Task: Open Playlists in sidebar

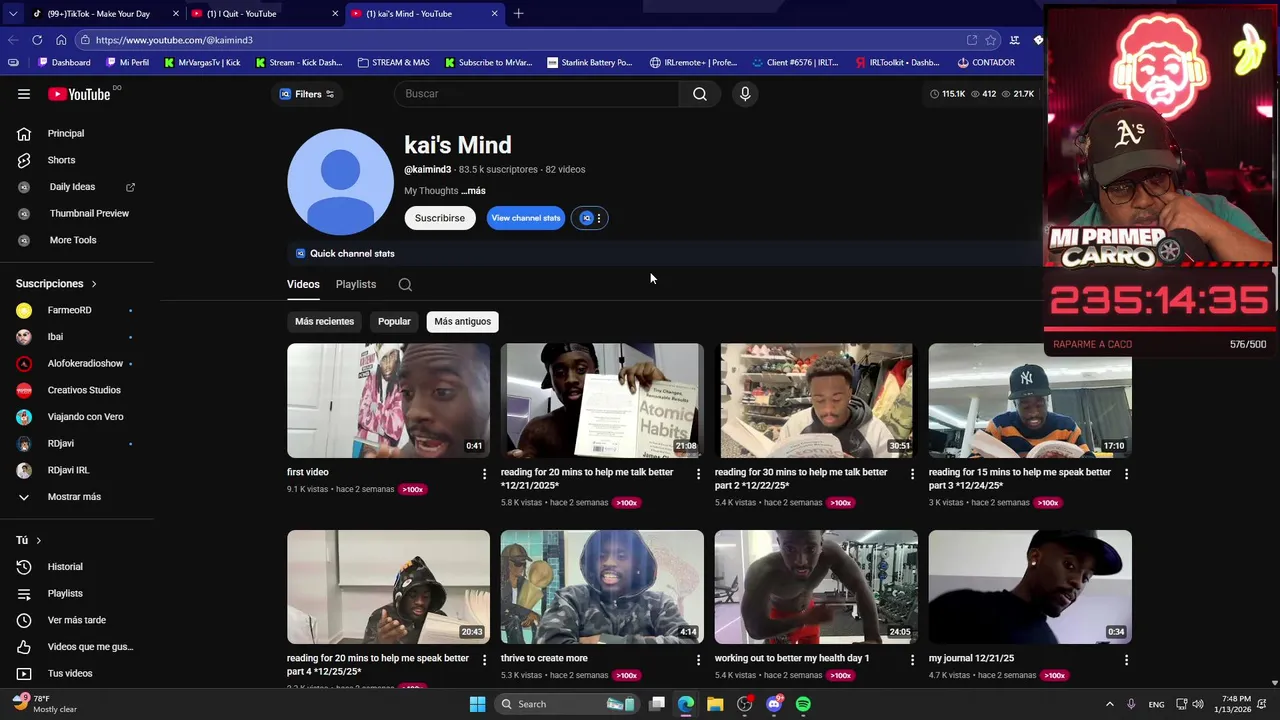Action: coord(65,594)
